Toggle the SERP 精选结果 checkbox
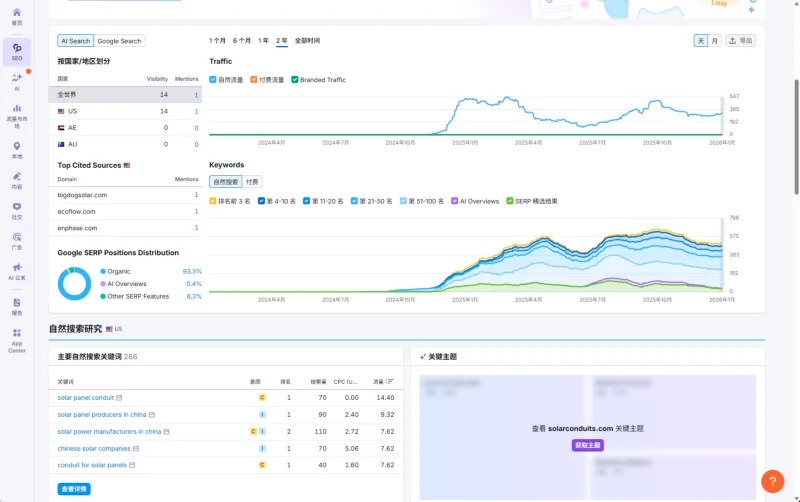Image resolution: width=800 pixels, height=502 pixels. (510, 201)
